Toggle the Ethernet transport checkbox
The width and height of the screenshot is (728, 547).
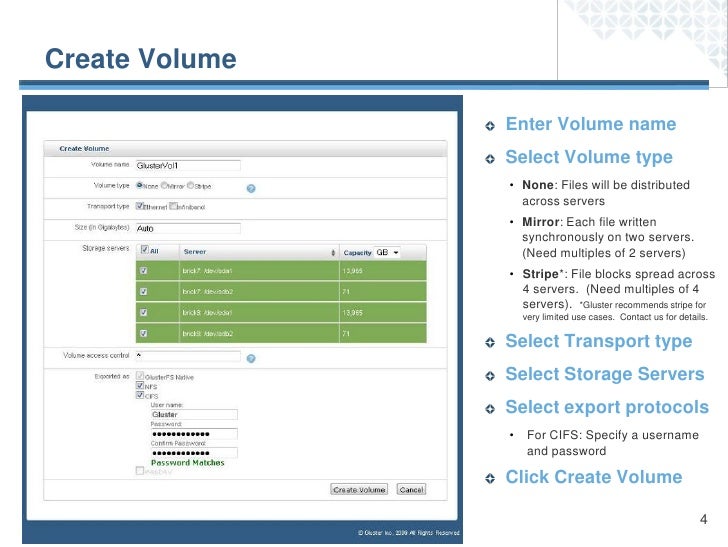[139, 206]
